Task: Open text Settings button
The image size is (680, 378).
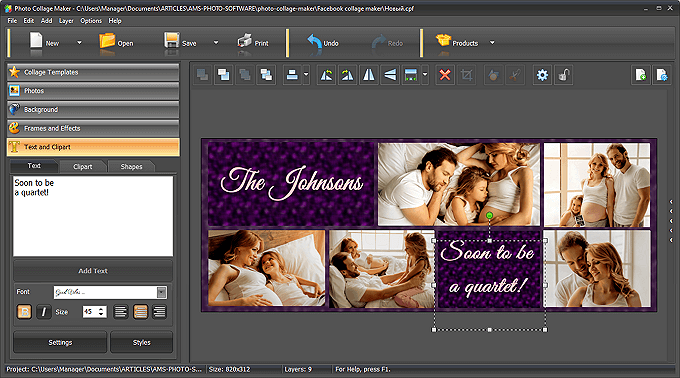Action: point(60,342)
